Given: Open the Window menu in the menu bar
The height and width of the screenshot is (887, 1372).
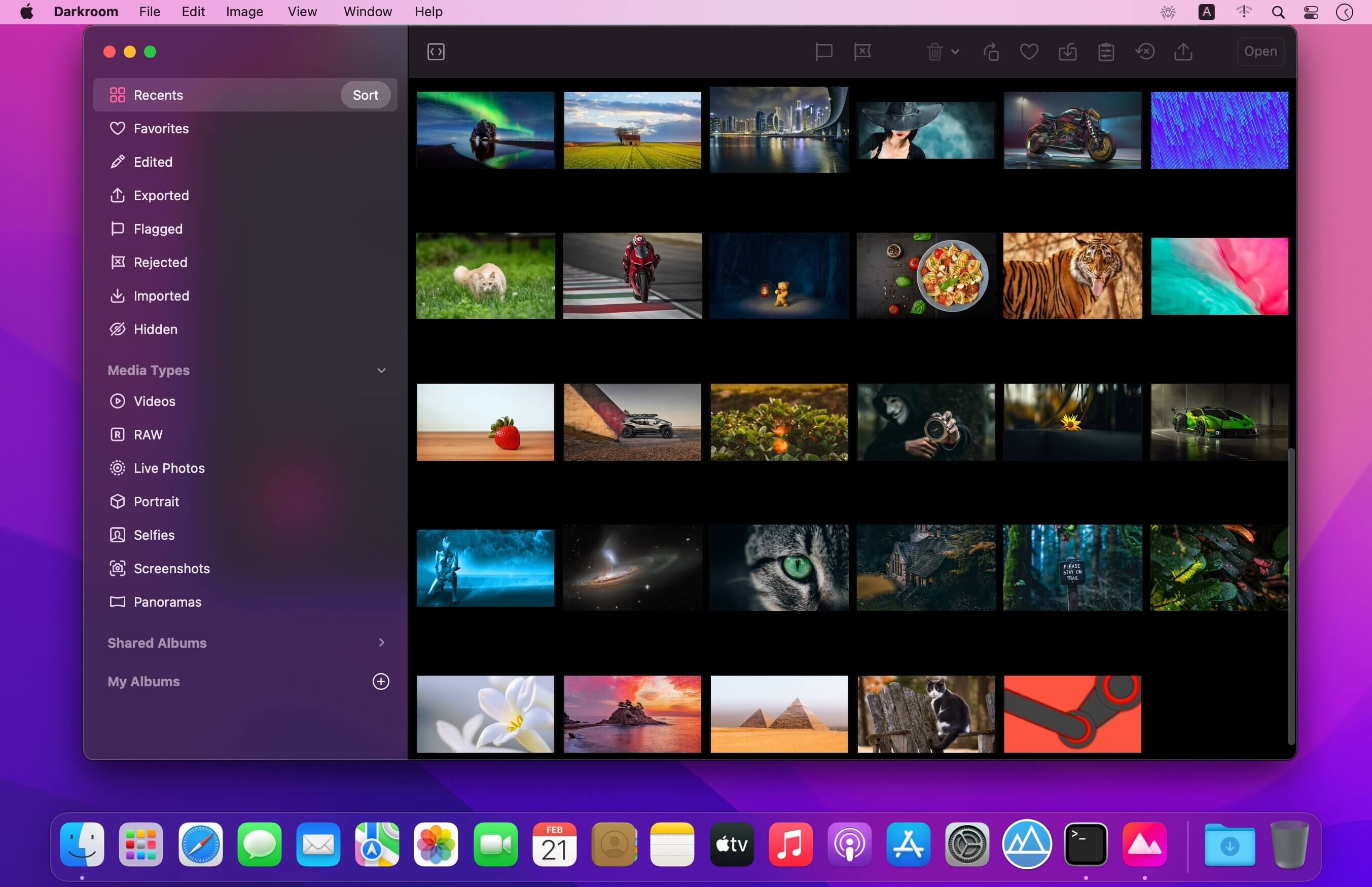Looking at the screenshot, I should point(367,12).
